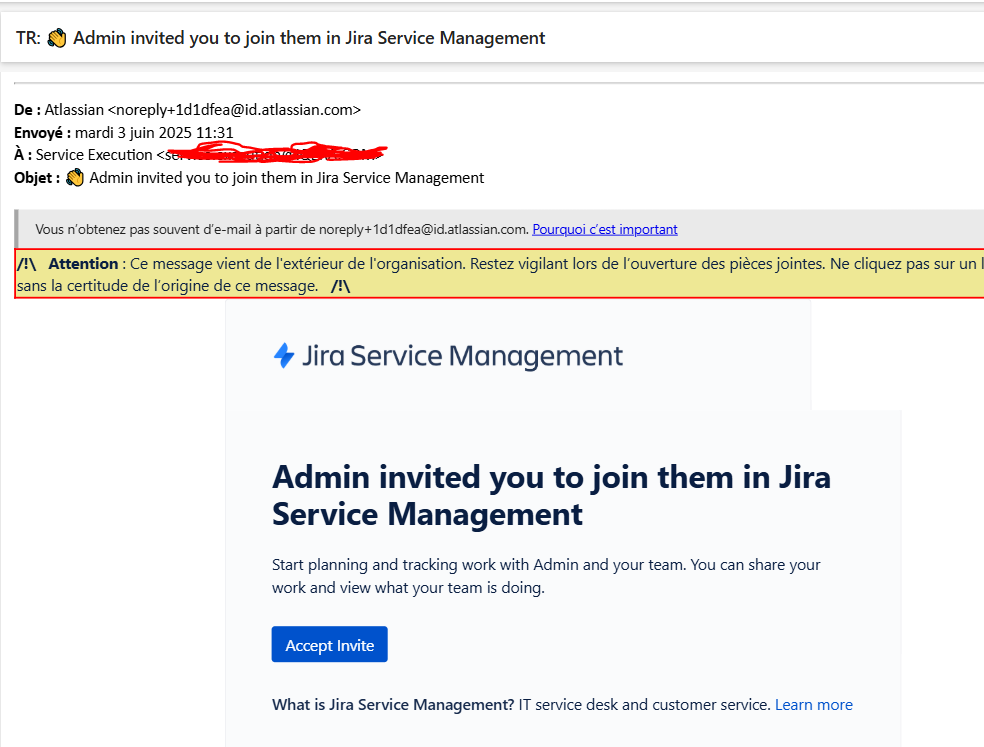Viewport: 984px width, 747px height.
Task: Click the 'Service Execution' recipient name
Action: (x=94, y=154)
